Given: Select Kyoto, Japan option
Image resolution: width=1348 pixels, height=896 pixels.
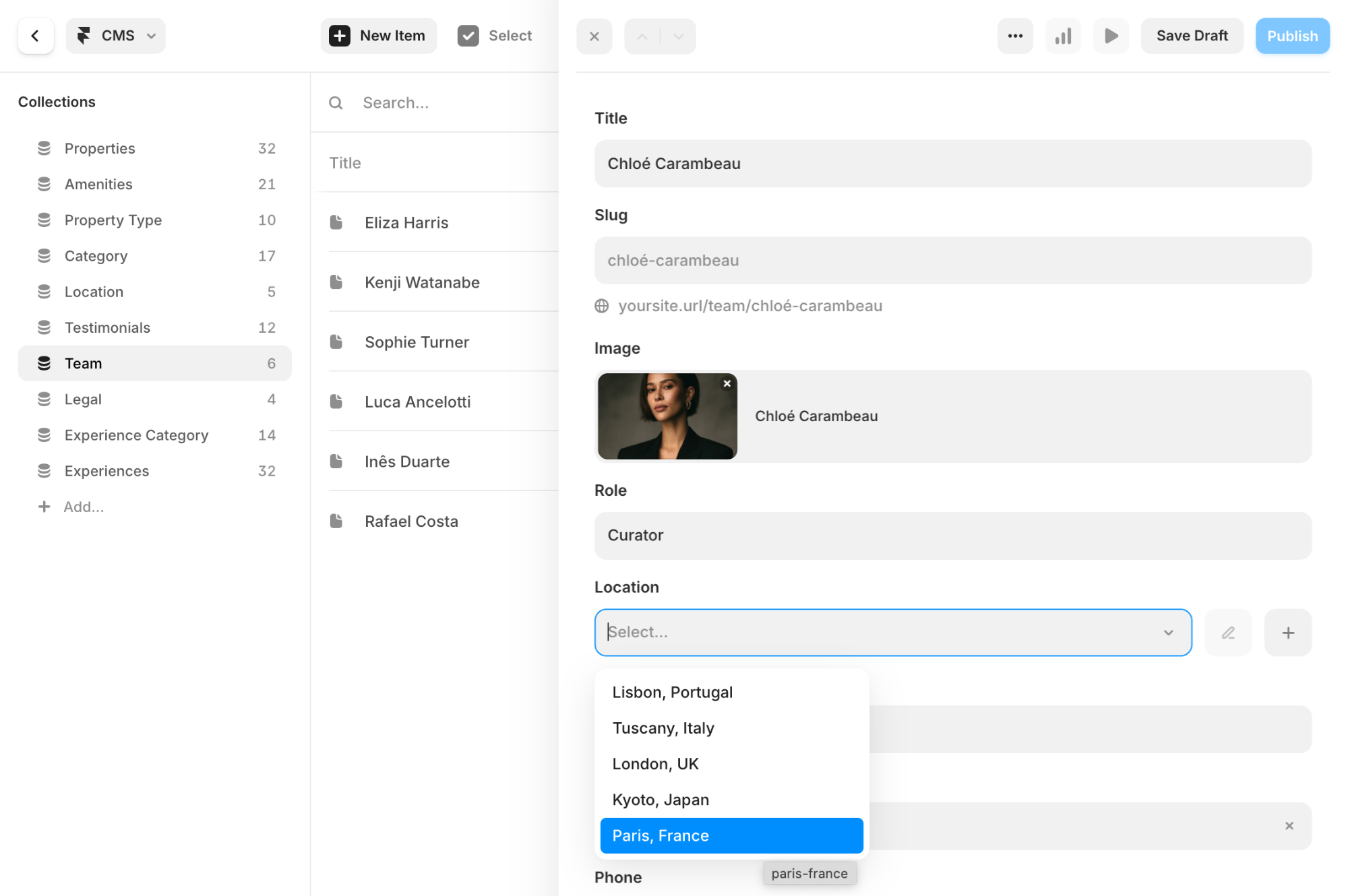Looking at the screenshot, I should 661,800.
